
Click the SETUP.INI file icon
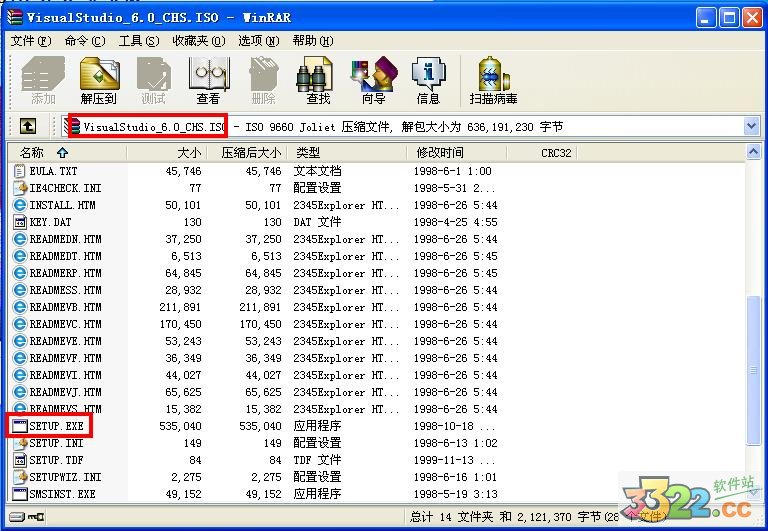pyautogui.click(x=20, y=443)
